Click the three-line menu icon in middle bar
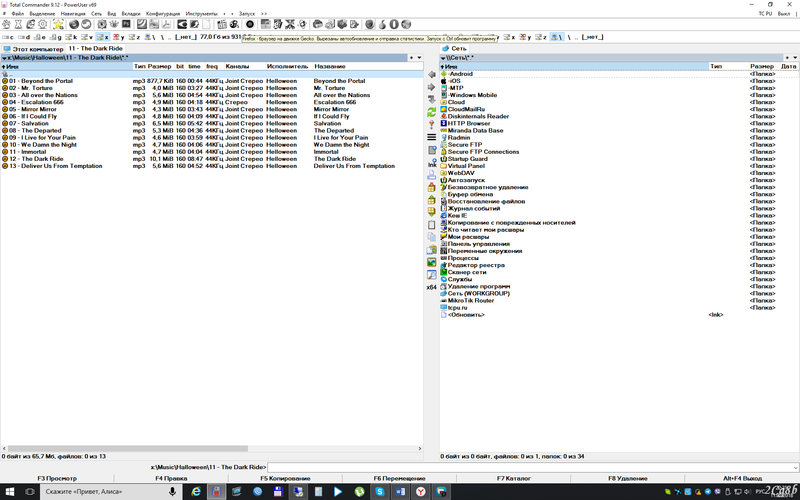This screenshot has height=500, width=800. pos(432,137)
